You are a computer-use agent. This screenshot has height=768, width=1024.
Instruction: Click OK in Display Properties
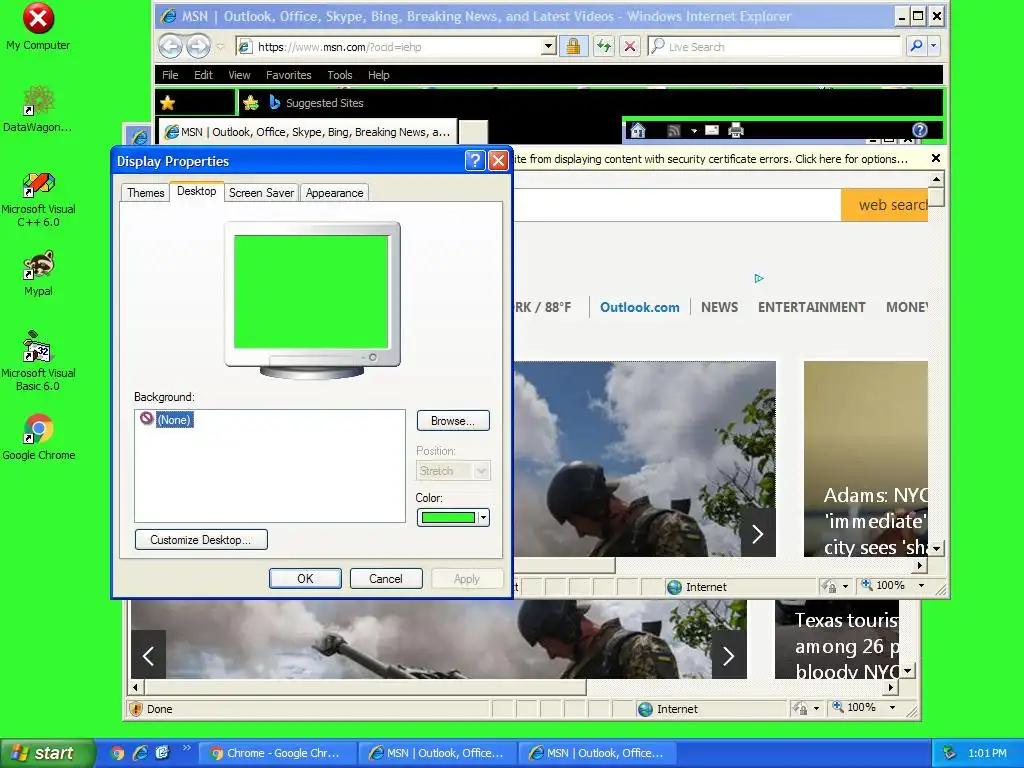(x=305, y=579)
